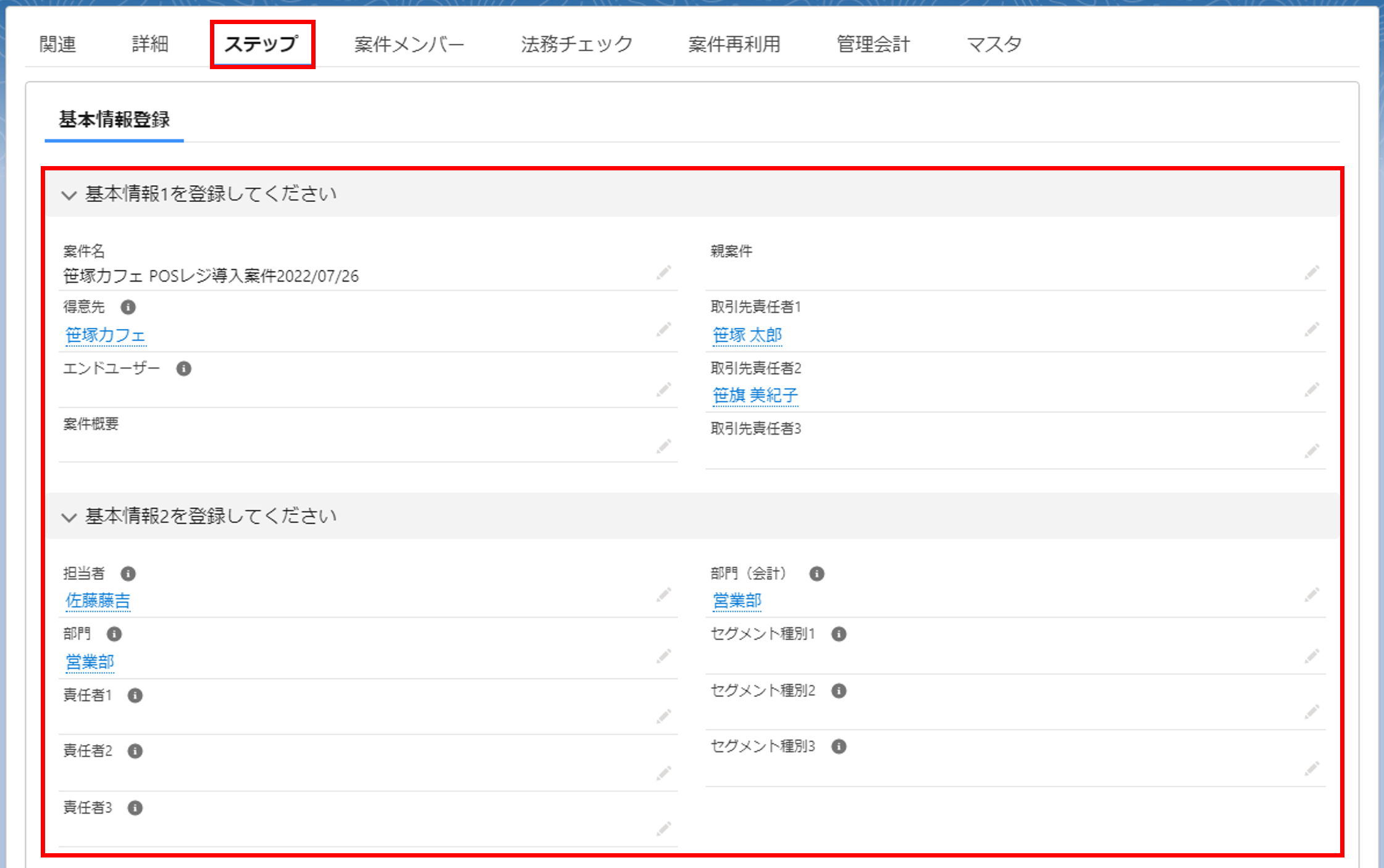
Task: Show help info icon beside エンドユーザー
Action: (183, 369)
